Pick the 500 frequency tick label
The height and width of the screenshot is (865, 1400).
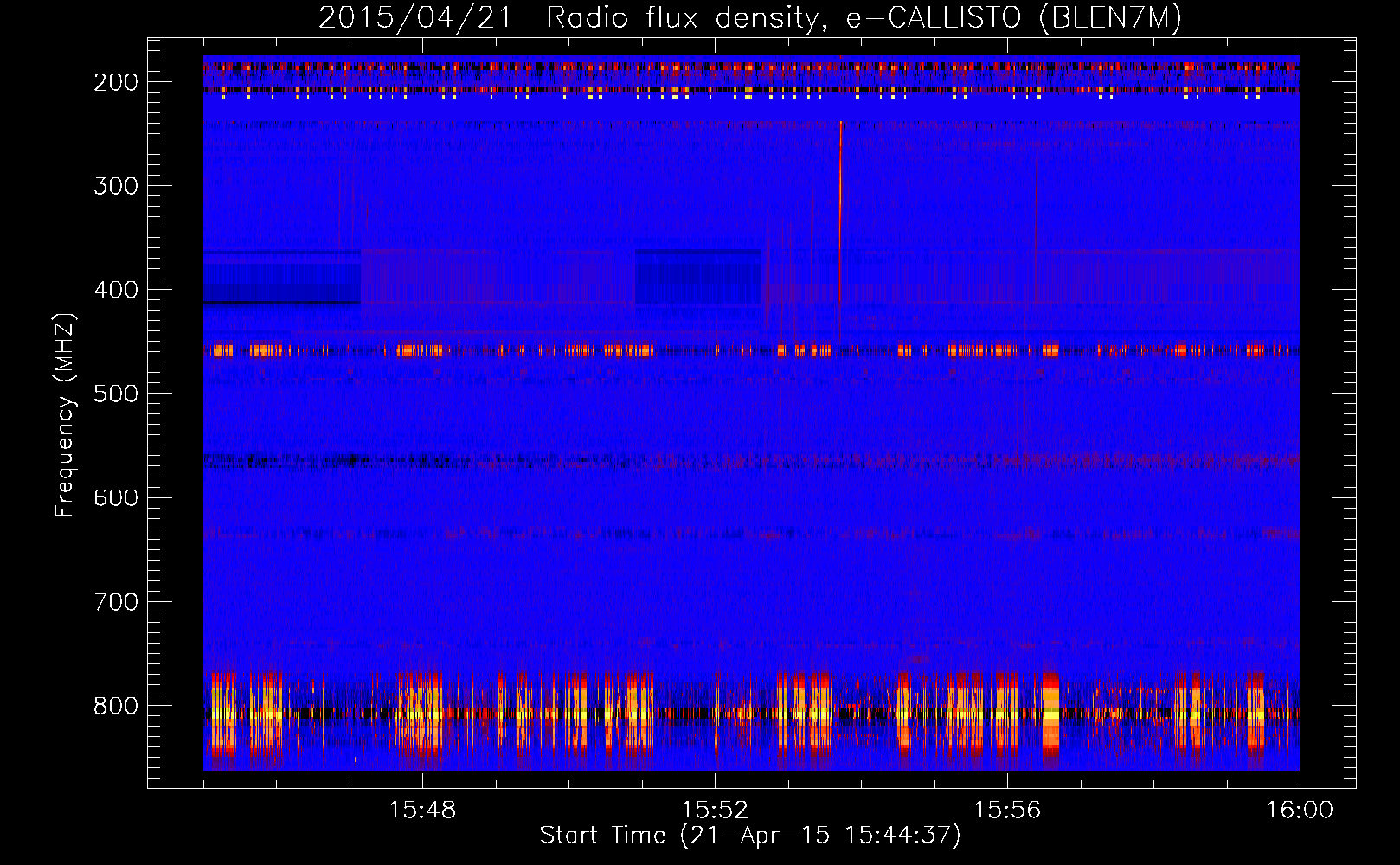(116, 394)
